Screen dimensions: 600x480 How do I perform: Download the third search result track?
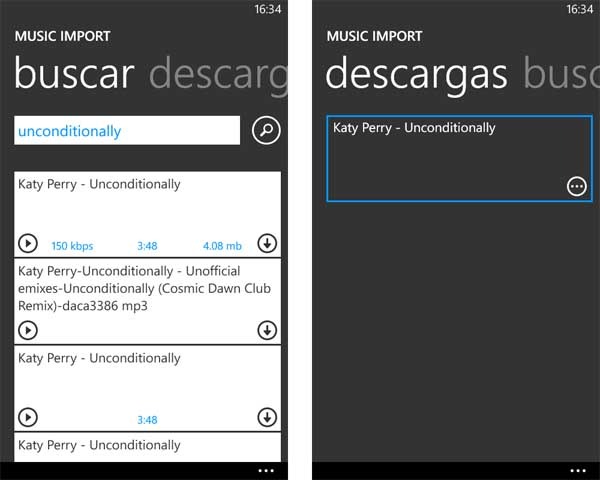(x=266, y=417)
